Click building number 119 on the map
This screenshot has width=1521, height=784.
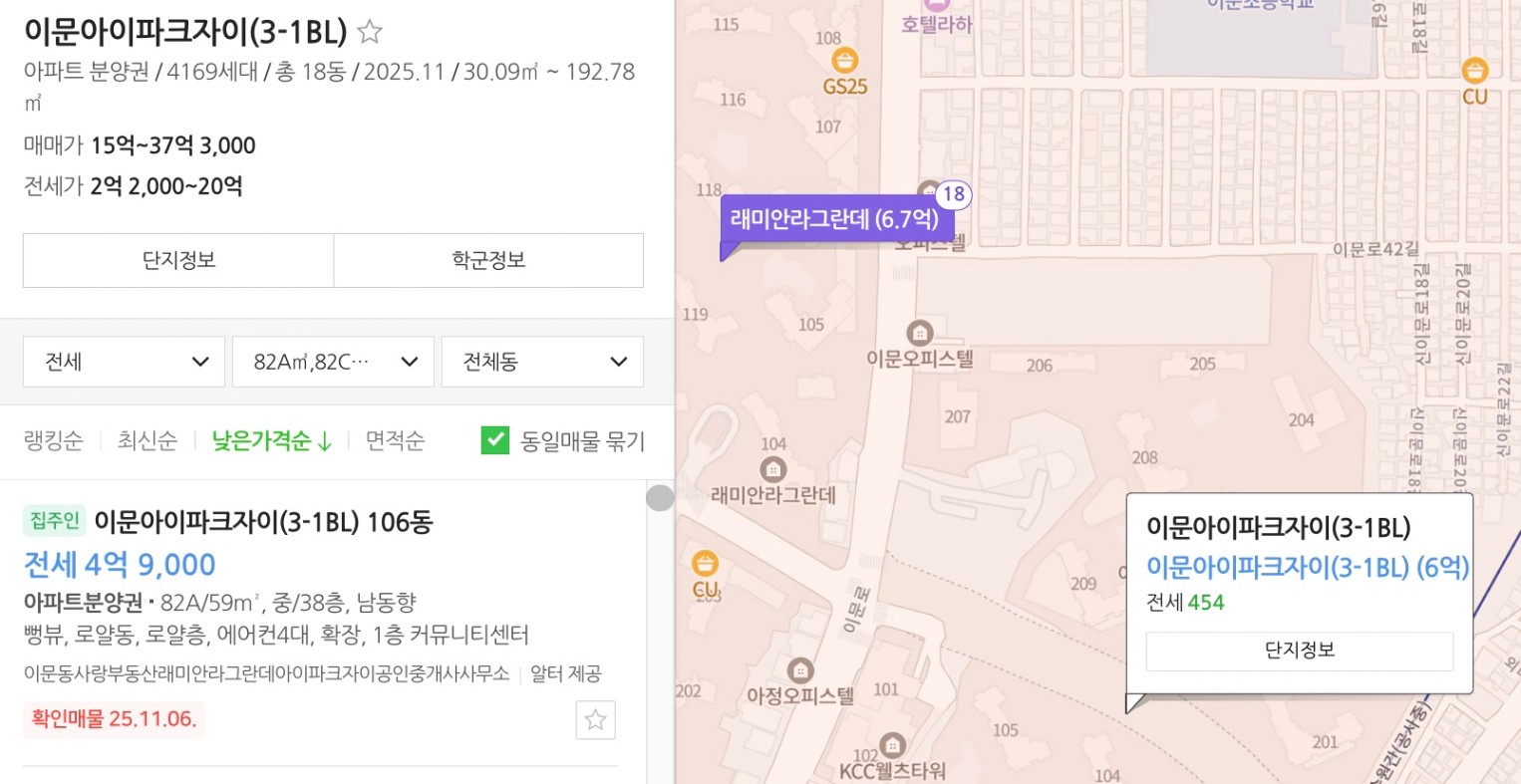pyautogui.click(x=695, y=314)
